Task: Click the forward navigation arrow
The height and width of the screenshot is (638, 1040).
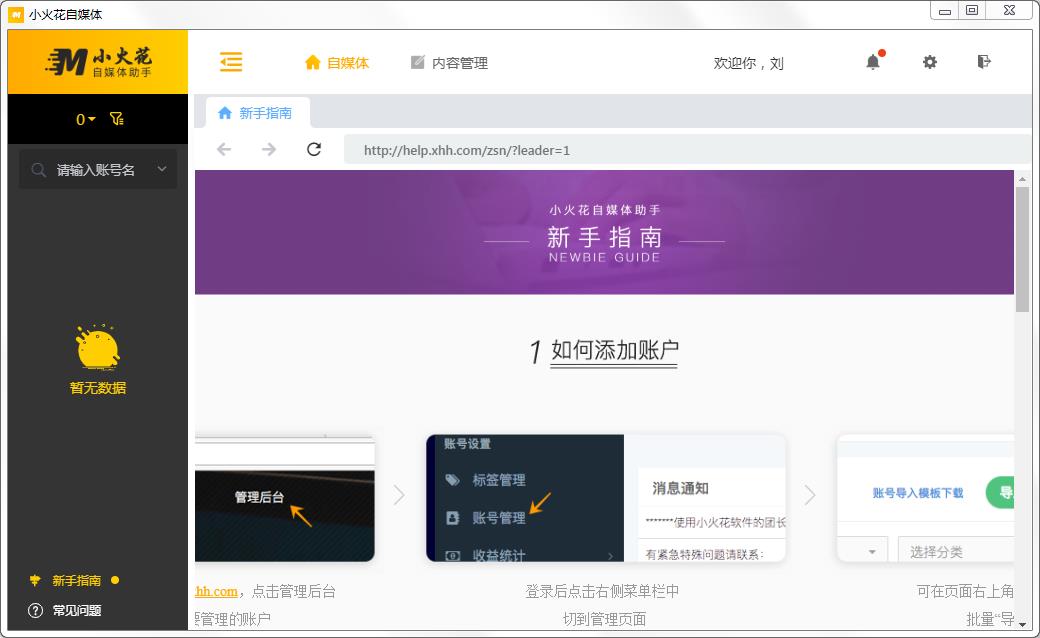Action: [x=268, y=148]
